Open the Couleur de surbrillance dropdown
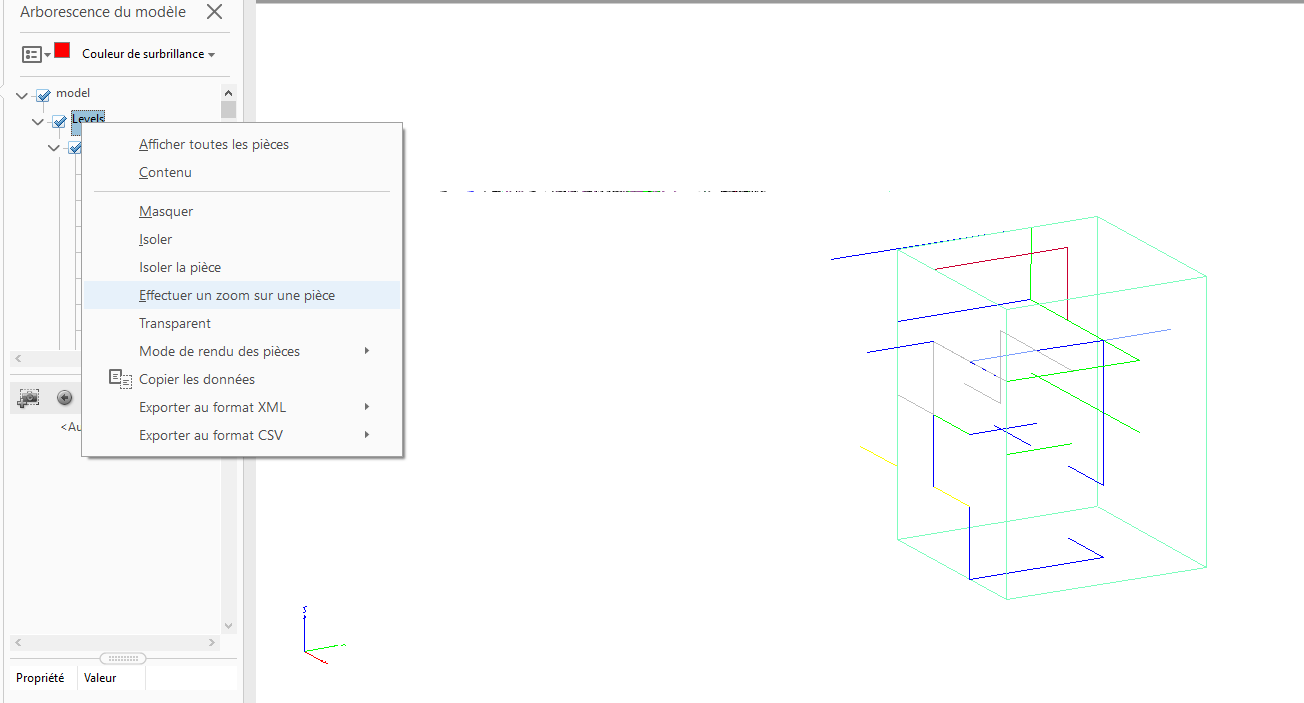 click(x=148, y=54)
